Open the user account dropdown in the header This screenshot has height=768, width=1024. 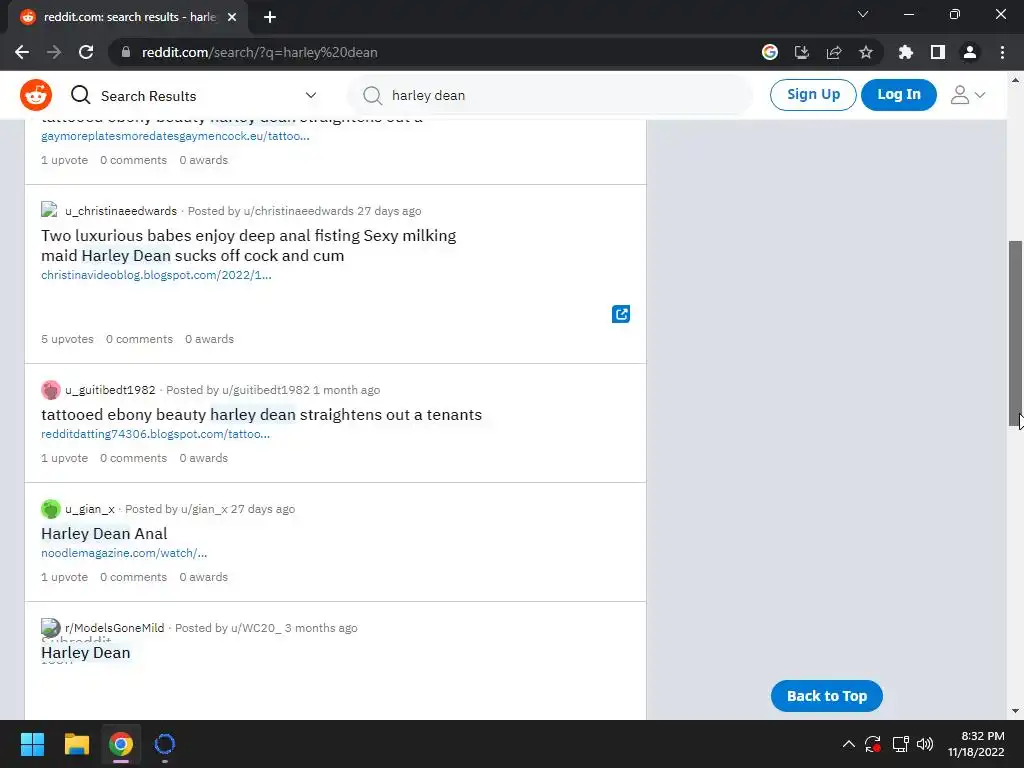click(x=968, y=95)
